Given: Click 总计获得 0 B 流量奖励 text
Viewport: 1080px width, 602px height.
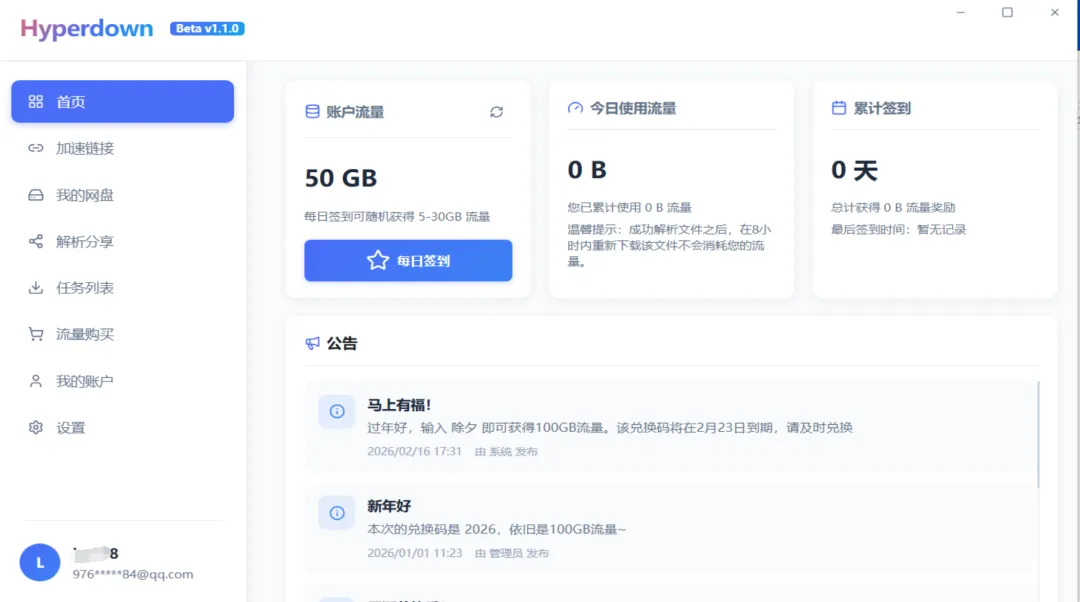Looking at the screenshot, I should [893, 207].
